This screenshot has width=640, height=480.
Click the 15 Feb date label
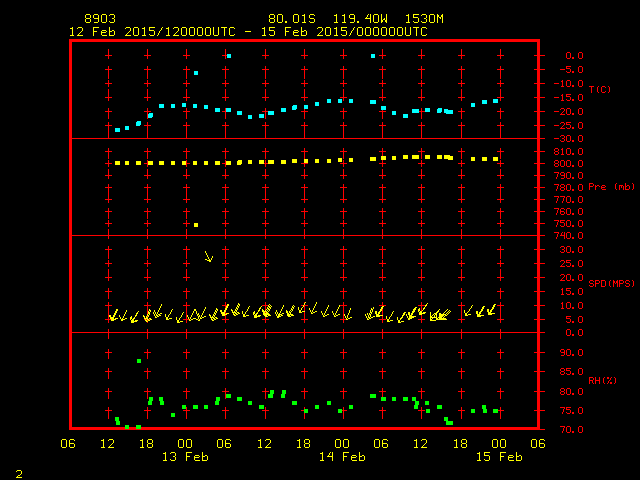click(x=497, y=457)
